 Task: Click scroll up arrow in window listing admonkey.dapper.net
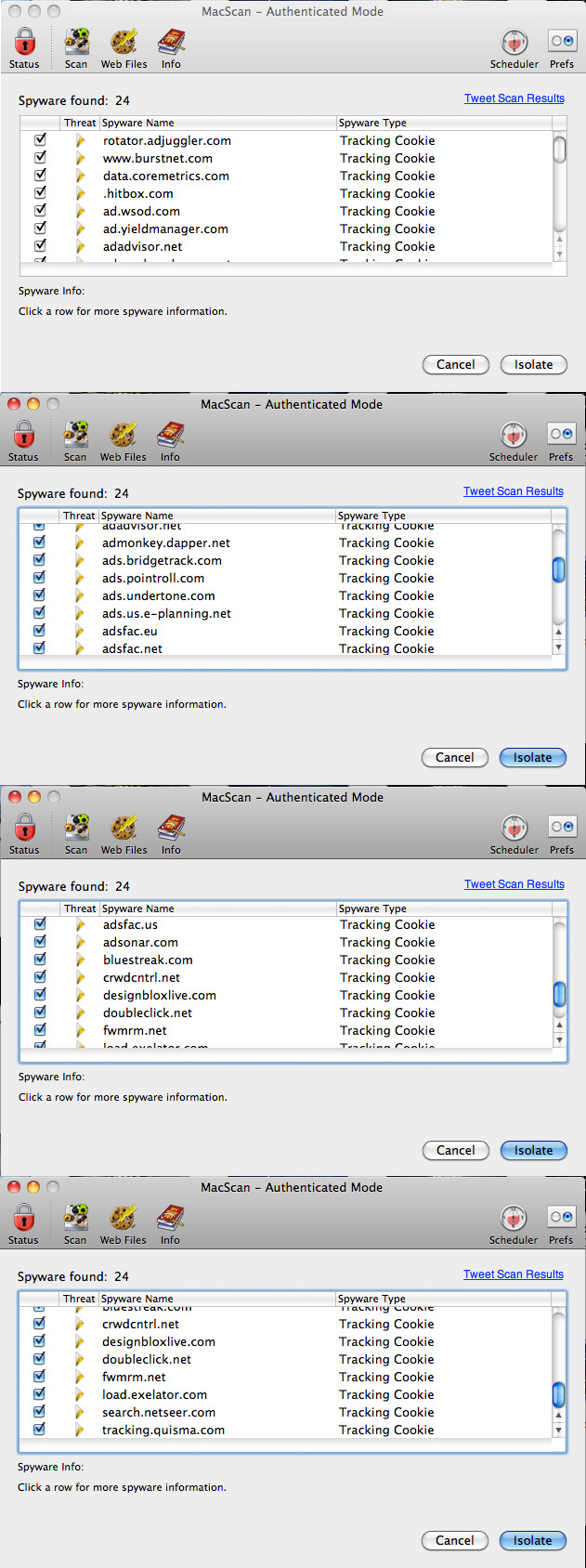[x=558, y=632]
